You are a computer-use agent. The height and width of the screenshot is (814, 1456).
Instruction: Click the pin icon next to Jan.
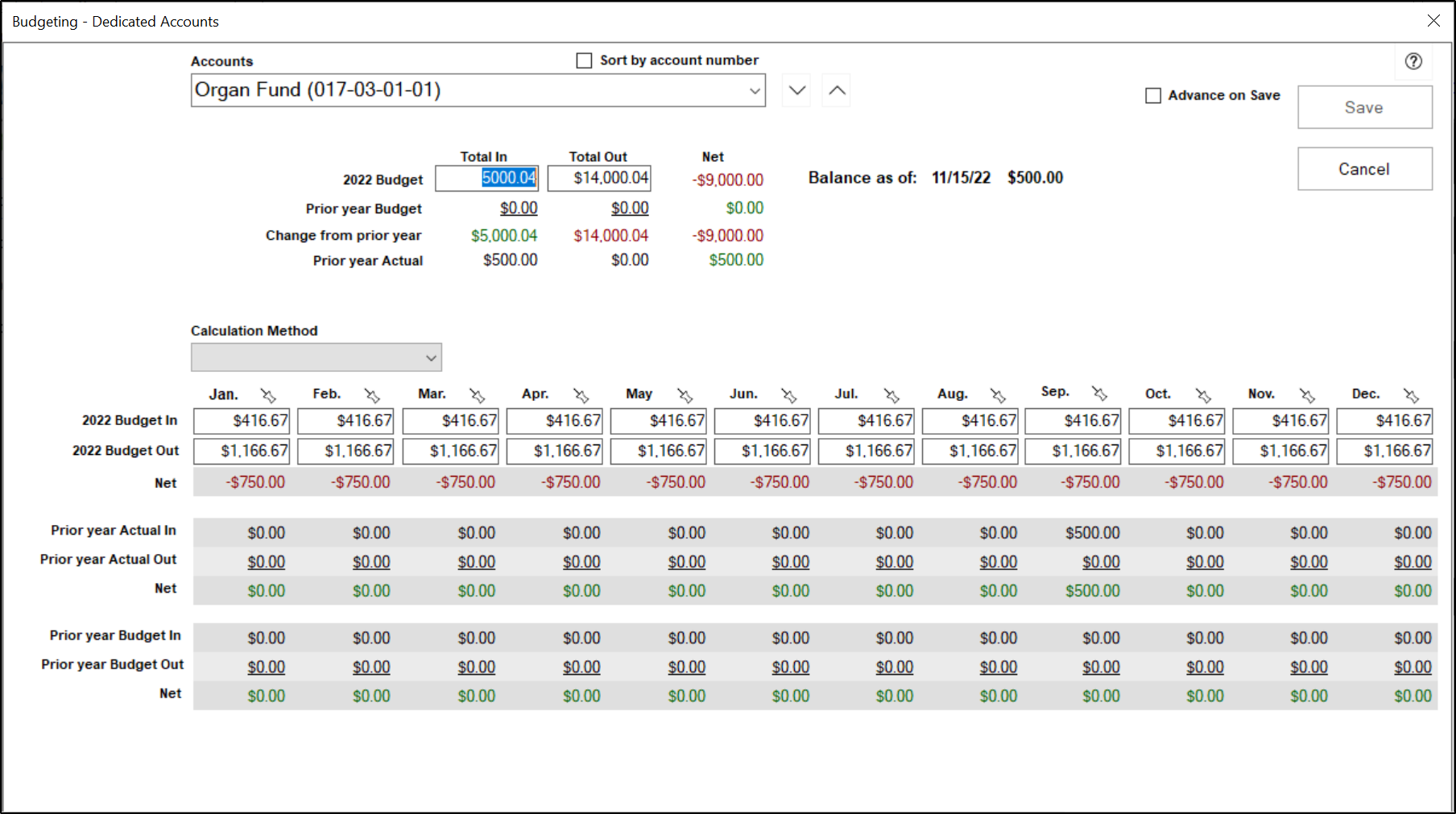tap(268, 395)
